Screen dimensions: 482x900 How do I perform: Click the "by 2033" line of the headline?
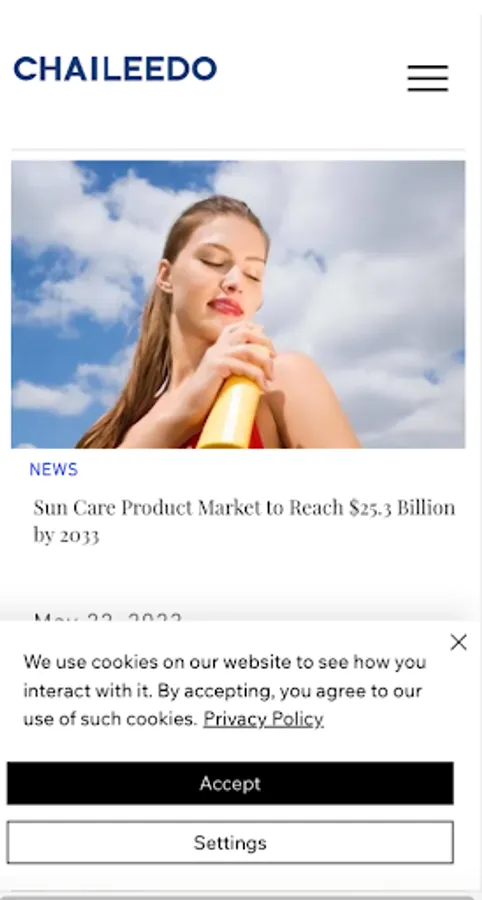point(66,535)
